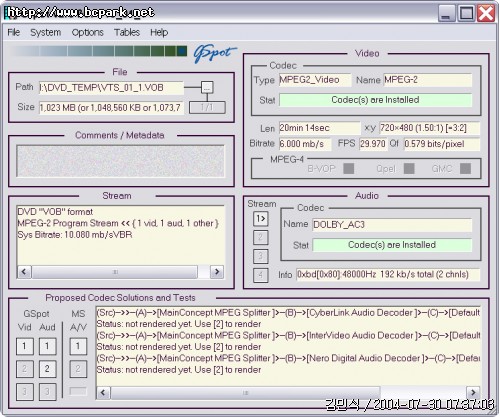Viewport: 500px width, 417px height.
Task: Click the Len field '20min 14sec'
Action: [319, 128]
